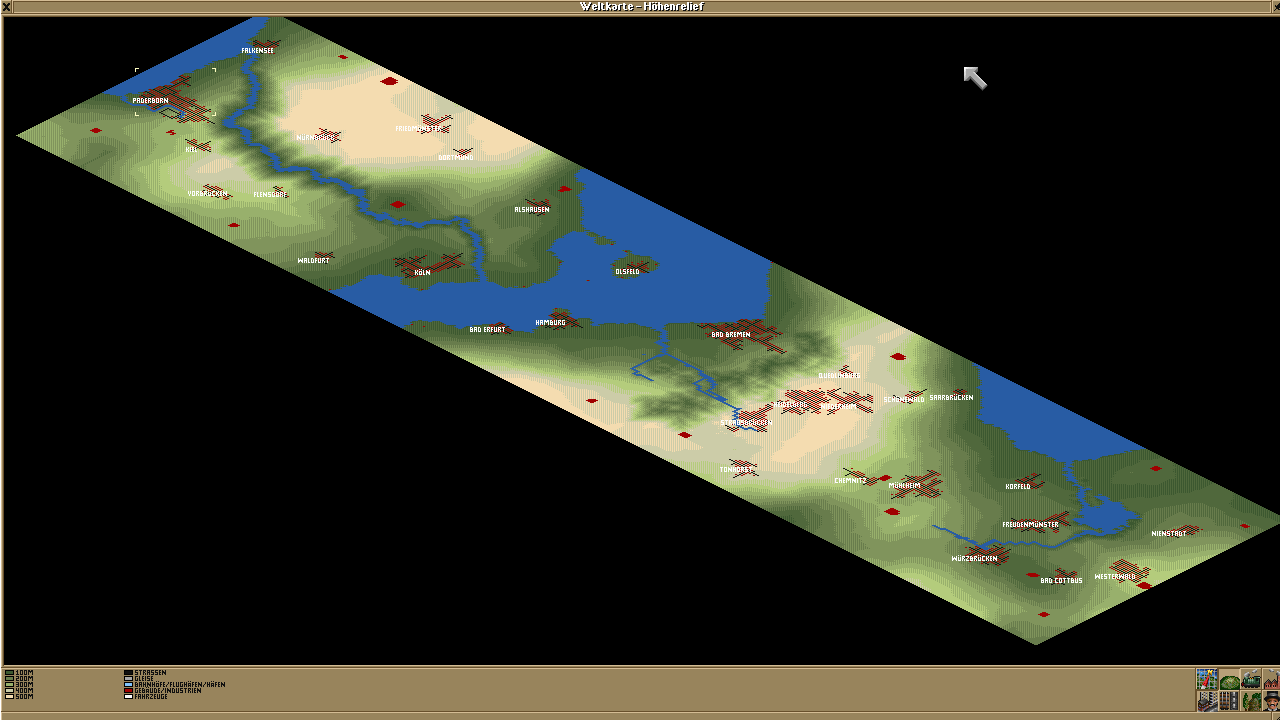Screen dimensions: 1280x720
Task: Click the compass map-centering icon
Action: pos(1207,679)
